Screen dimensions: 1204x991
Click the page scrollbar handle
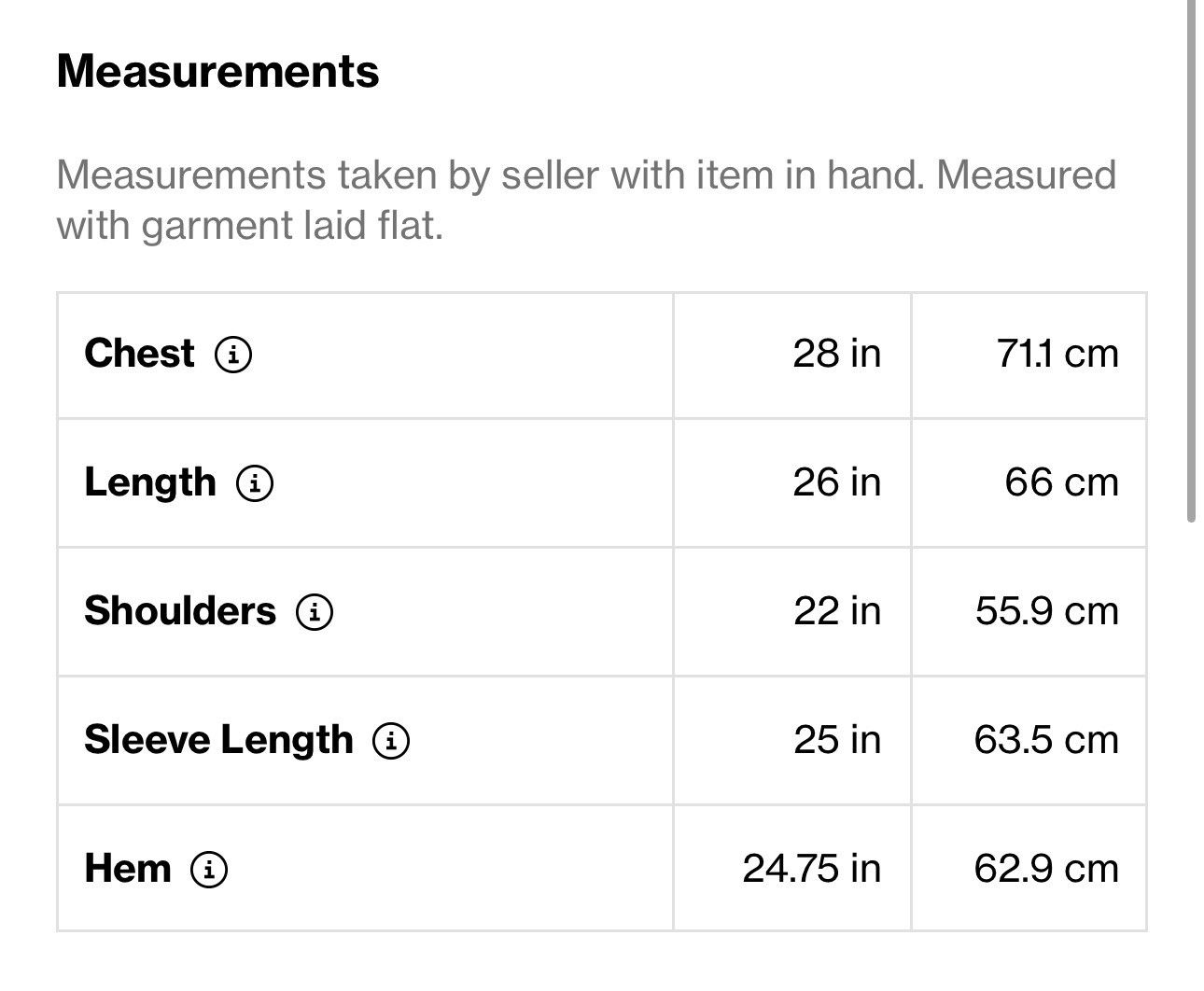tap(1191, 261)
